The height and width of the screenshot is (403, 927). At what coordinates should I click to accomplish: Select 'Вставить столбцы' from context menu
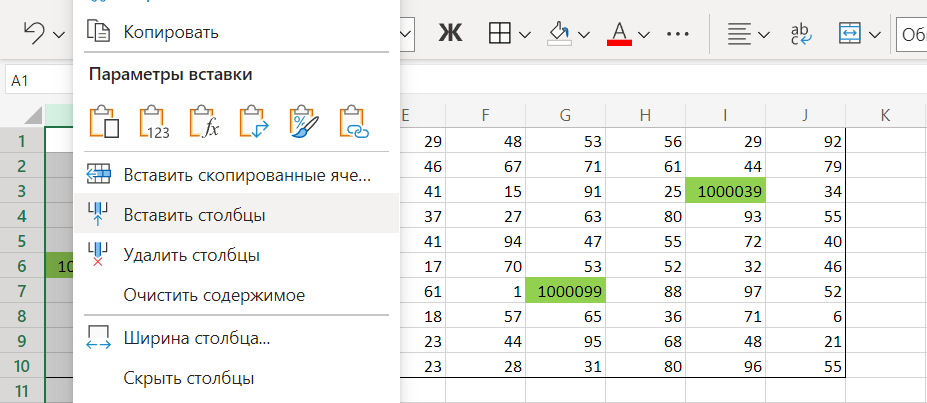point(194,214)
